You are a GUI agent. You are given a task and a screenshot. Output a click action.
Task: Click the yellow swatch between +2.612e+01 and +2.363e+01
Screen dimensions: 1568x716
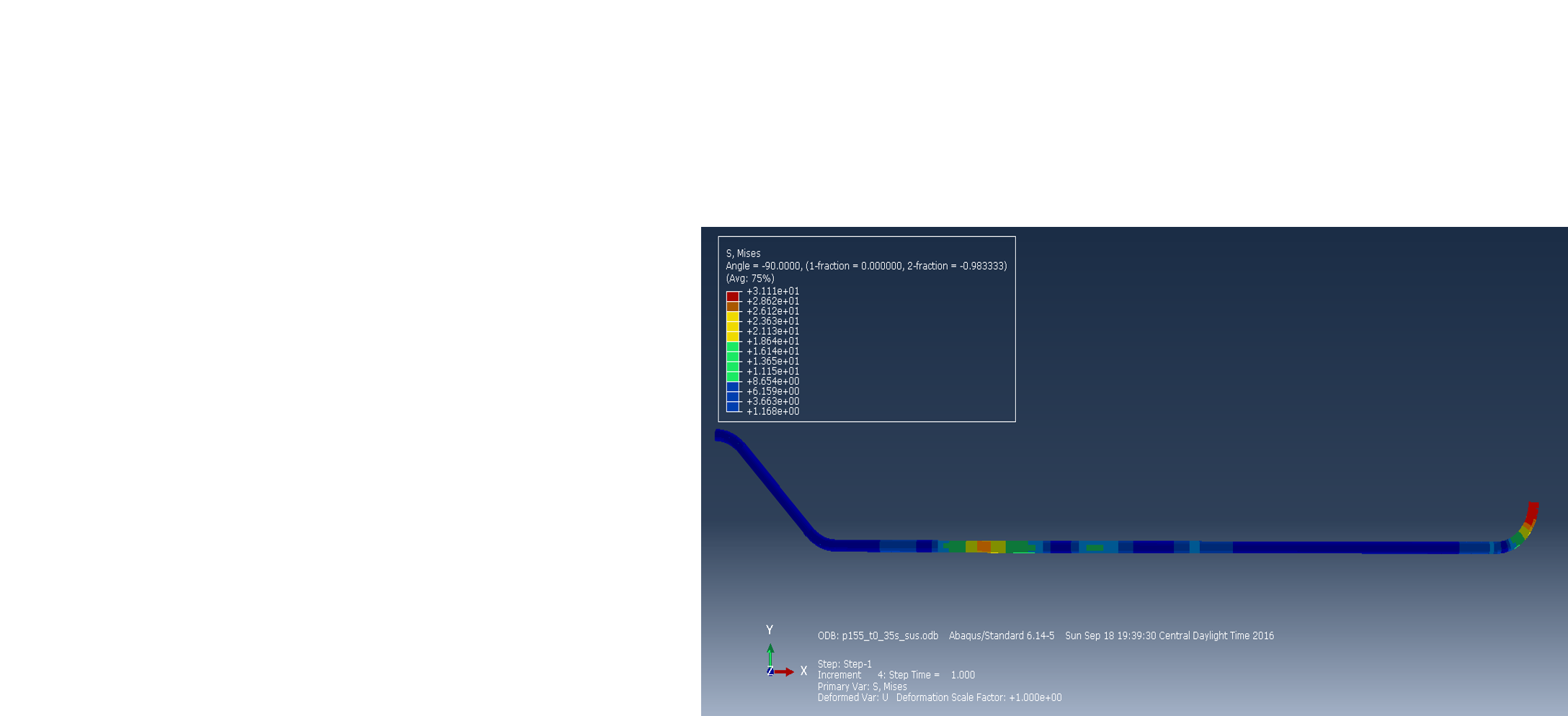click(x=733, y=317)
